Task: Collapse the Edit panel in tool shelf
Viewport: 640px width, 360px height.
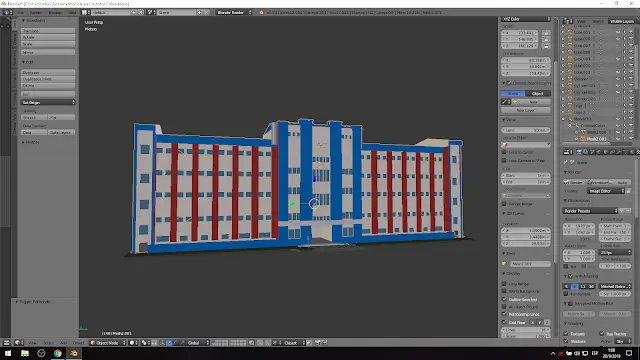Action: 23,62
